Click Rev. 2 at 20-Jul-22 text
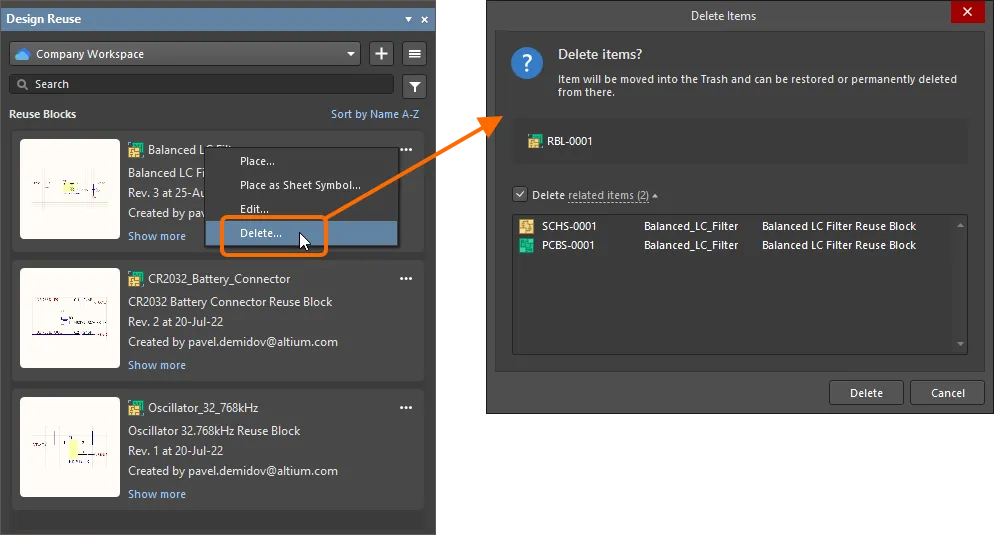994x535 pixels. point(176,322)
